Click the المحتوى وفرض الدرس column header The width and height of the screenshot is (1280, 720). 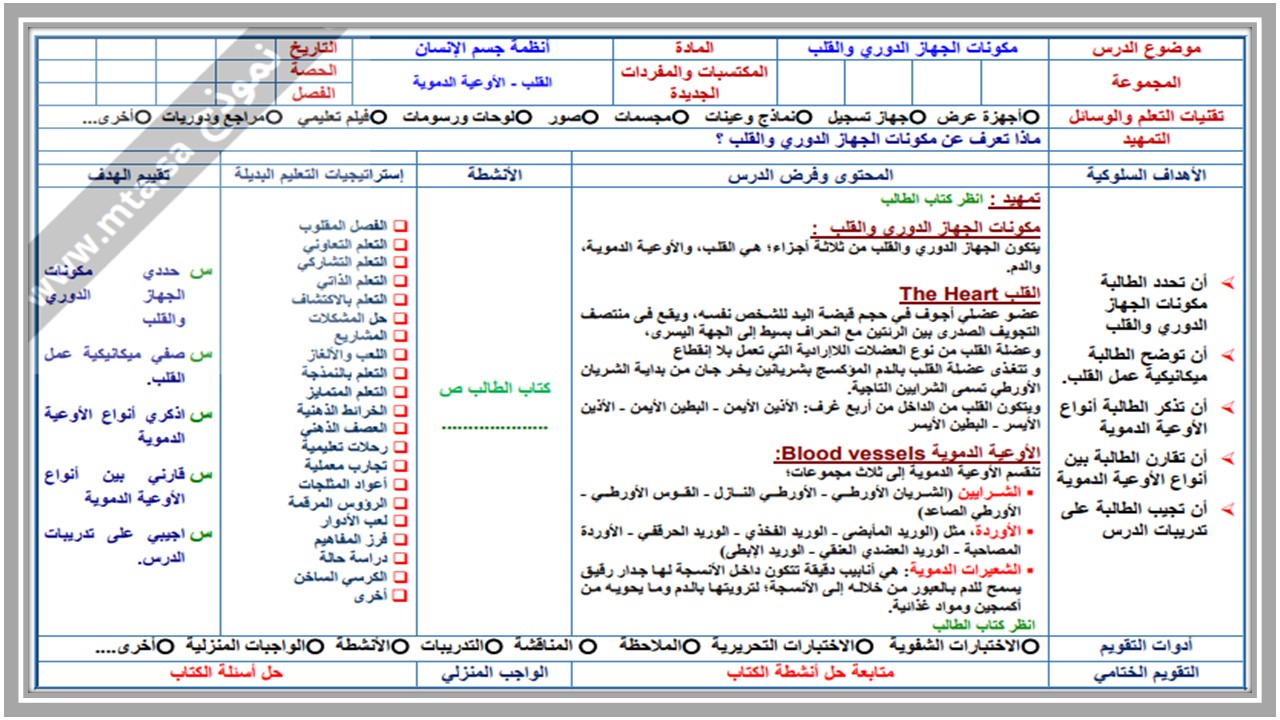pos(811,174)
